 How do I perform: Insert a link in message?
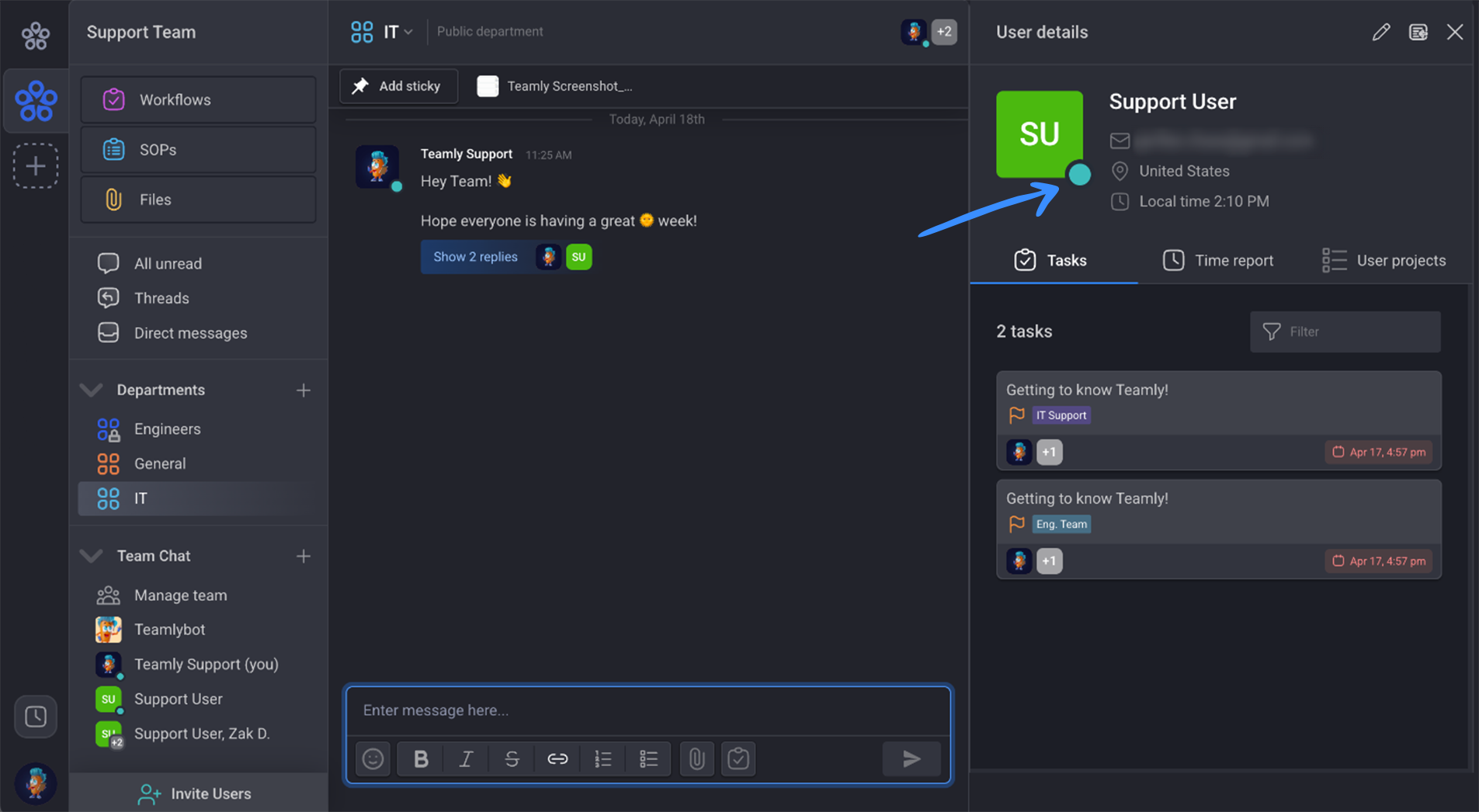click(x=557, y=758)
